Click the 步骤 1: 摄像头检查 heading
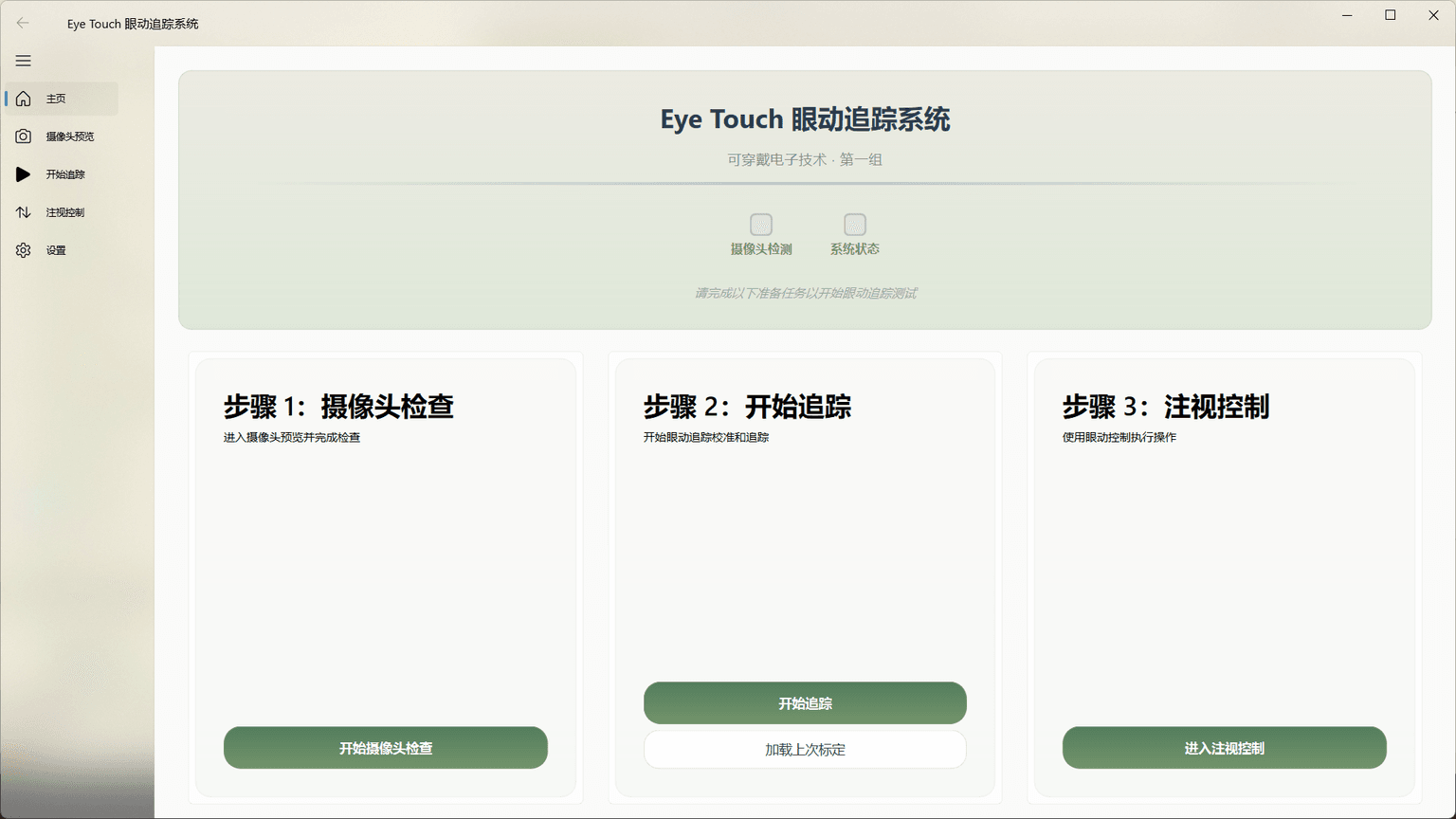The image size is (1456, 819). coord(338,407)
